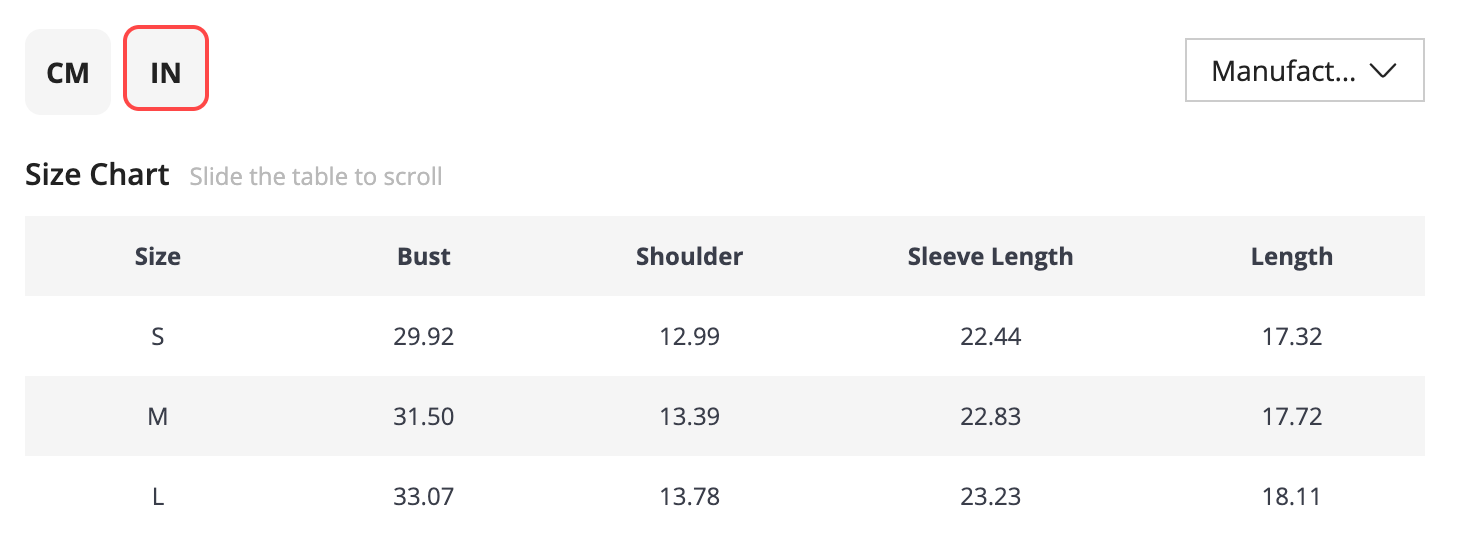Switch units to CM
The width and height of the screenshot is (1458, 556).
(68, 72)
